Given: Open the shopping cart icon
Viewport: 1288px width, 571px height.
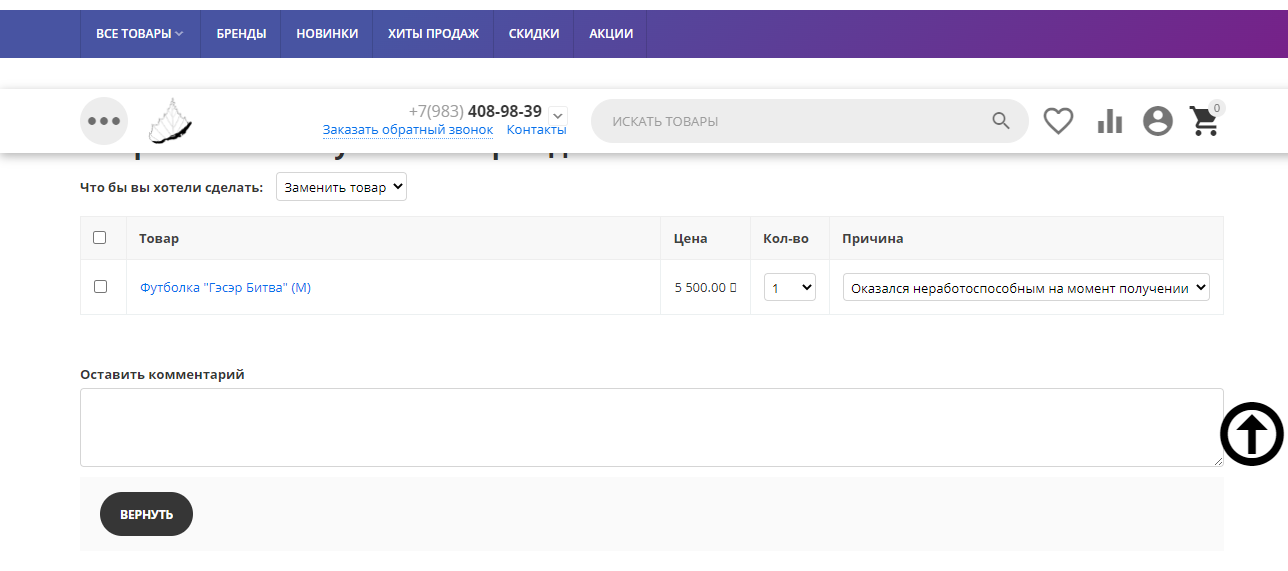Looking at the screenshot, I should click(1204, 122).
